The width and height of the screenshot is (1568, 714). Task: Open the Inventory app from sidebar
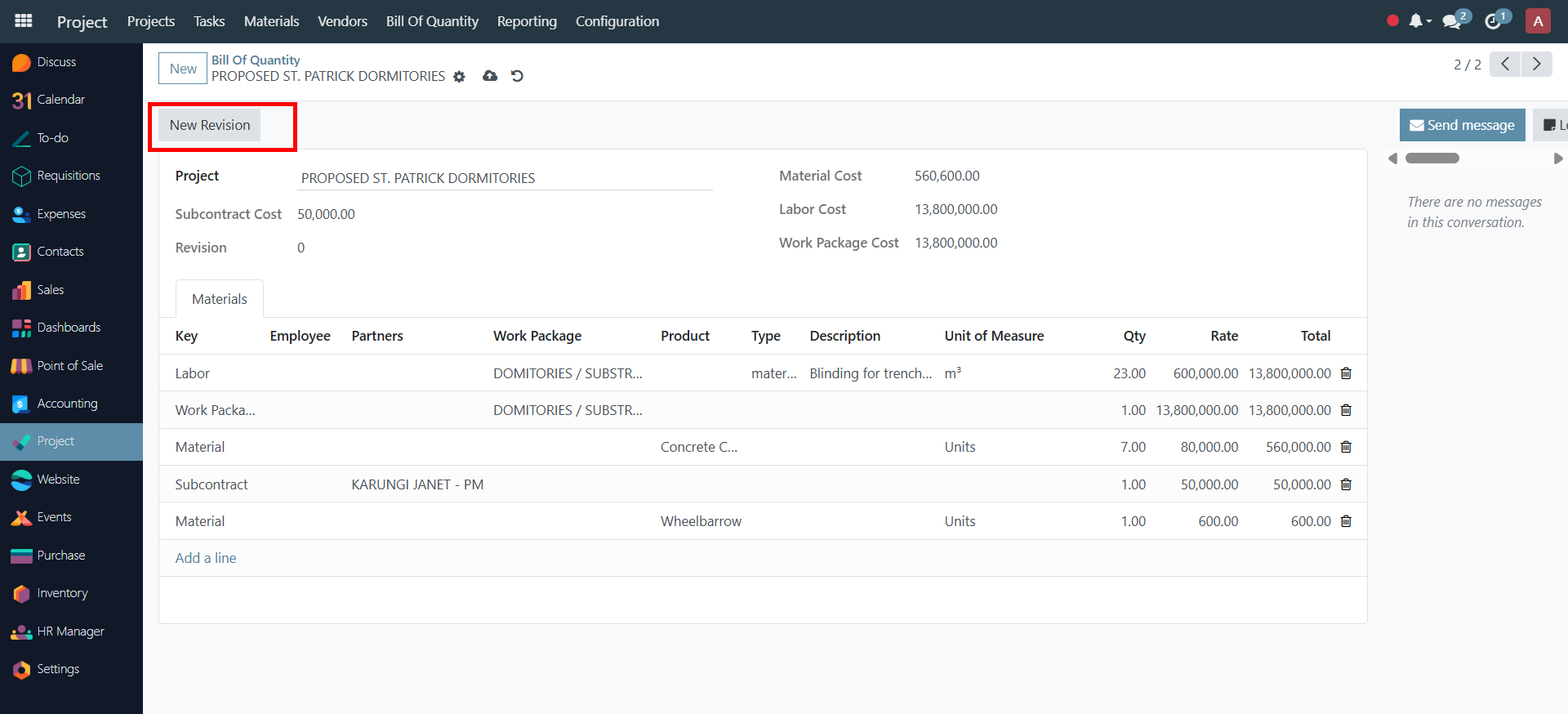62,593
